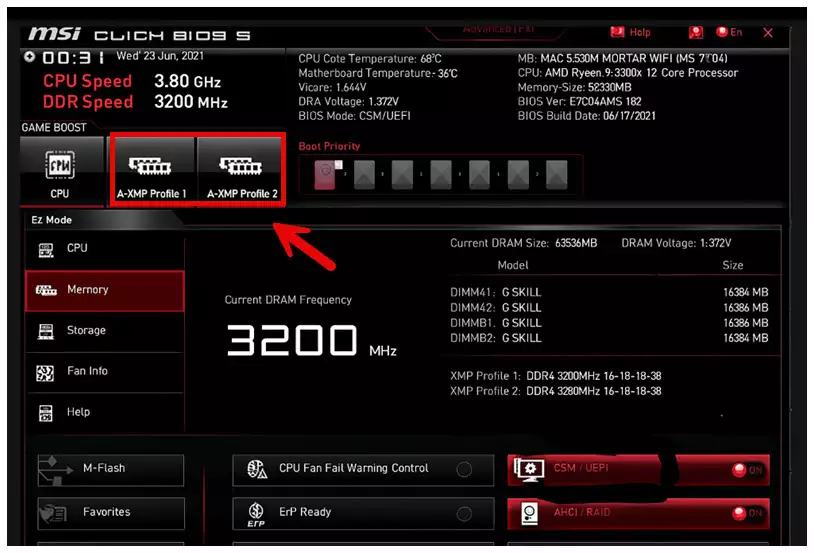This screenshot has height=553, width=814.
Task: Select first boot priority device
Action: coord(326,174)
